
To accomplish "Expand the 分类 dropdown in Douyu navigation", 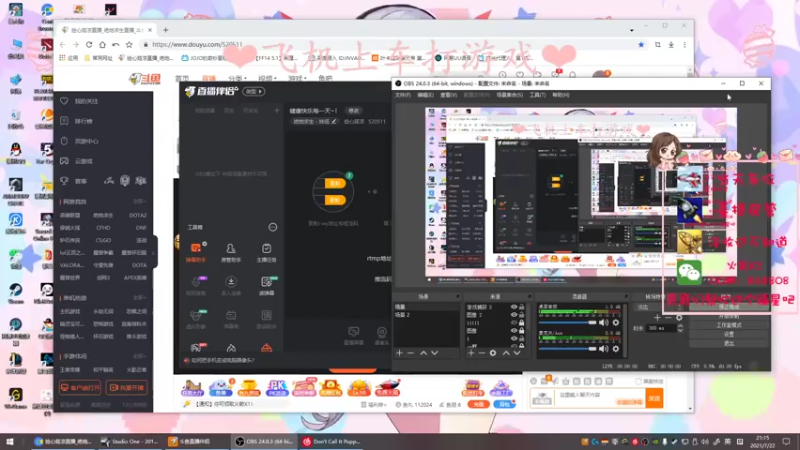I will pyautogui.click(x=237, y=78).
